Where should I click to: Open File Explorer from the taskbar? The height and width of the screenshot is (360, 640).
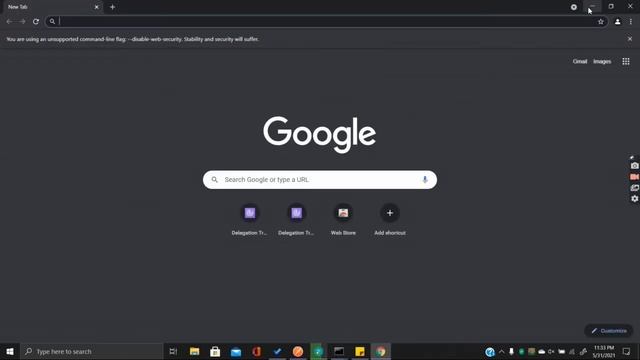coord(194,351)
